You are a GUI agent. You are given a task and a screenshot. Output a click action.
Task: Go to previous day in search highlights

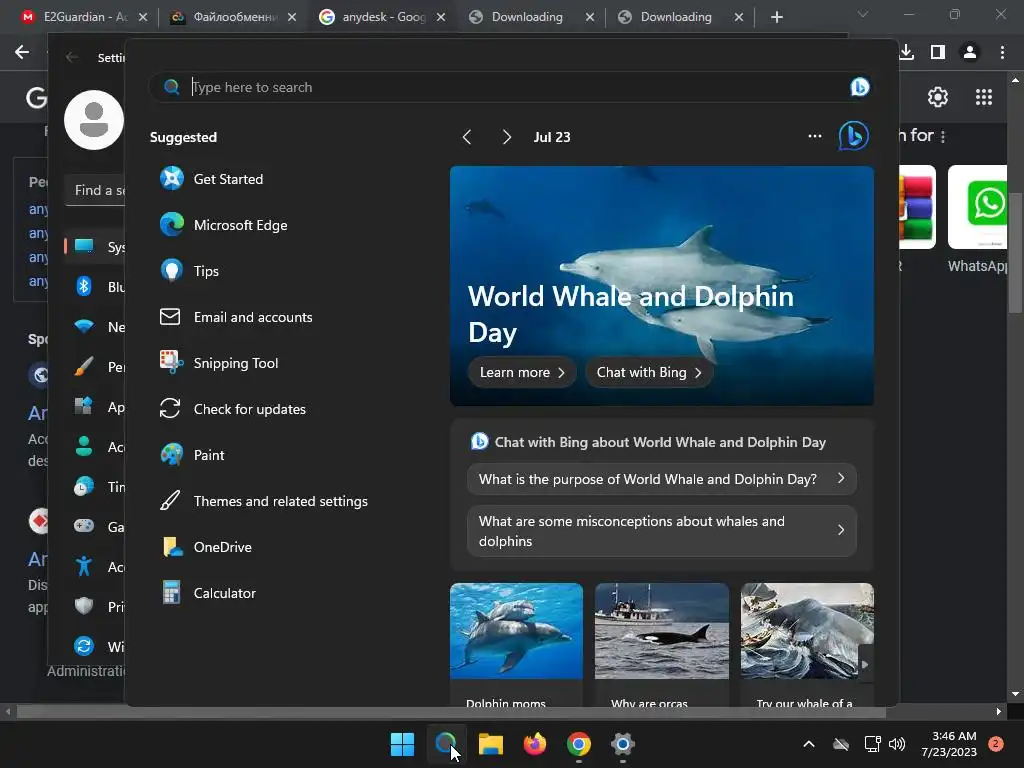pyautogui.click(x=467, y=137)
